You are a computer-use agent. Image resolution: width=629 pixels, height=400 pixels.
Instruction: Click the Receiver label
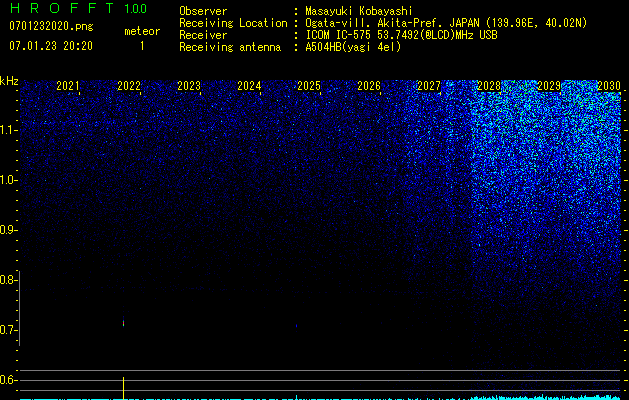tap(203, 35)
